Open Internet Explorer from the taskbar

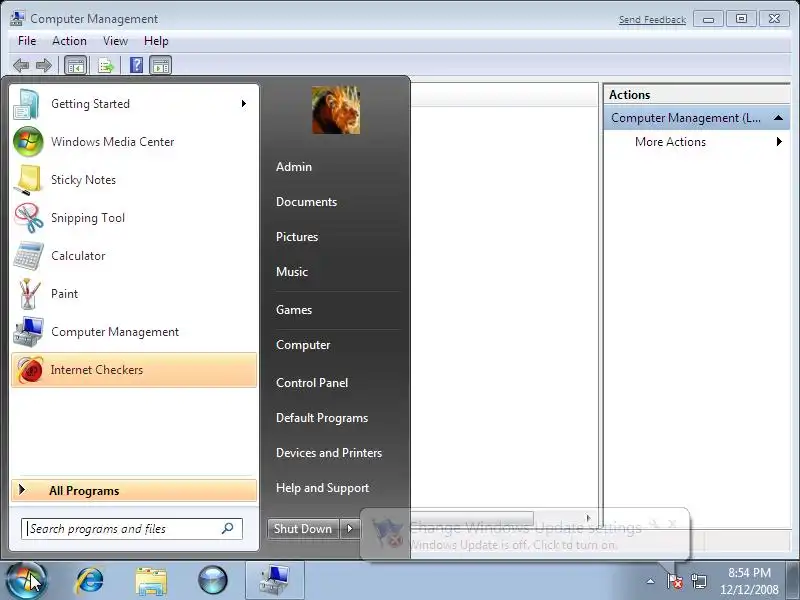[x=89, y=581]
